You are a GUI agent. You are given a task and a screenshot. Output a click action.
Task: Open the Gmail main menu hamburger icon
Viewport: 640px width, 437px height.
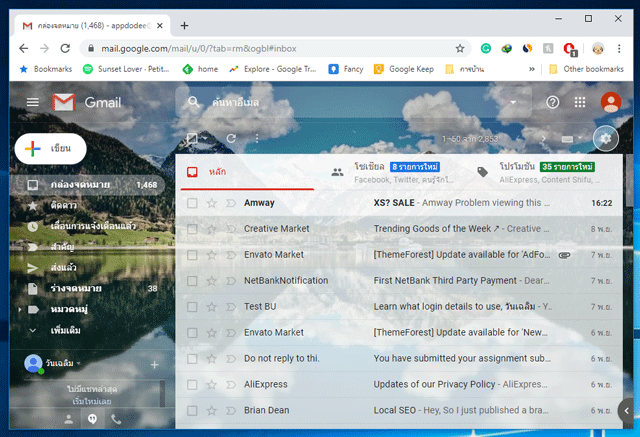click(x=33, y=102)
